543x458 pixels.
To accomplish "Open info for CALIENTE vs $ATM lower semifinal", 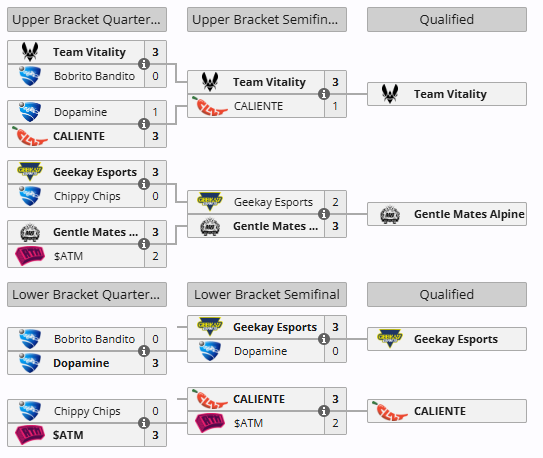I will 324,411.
